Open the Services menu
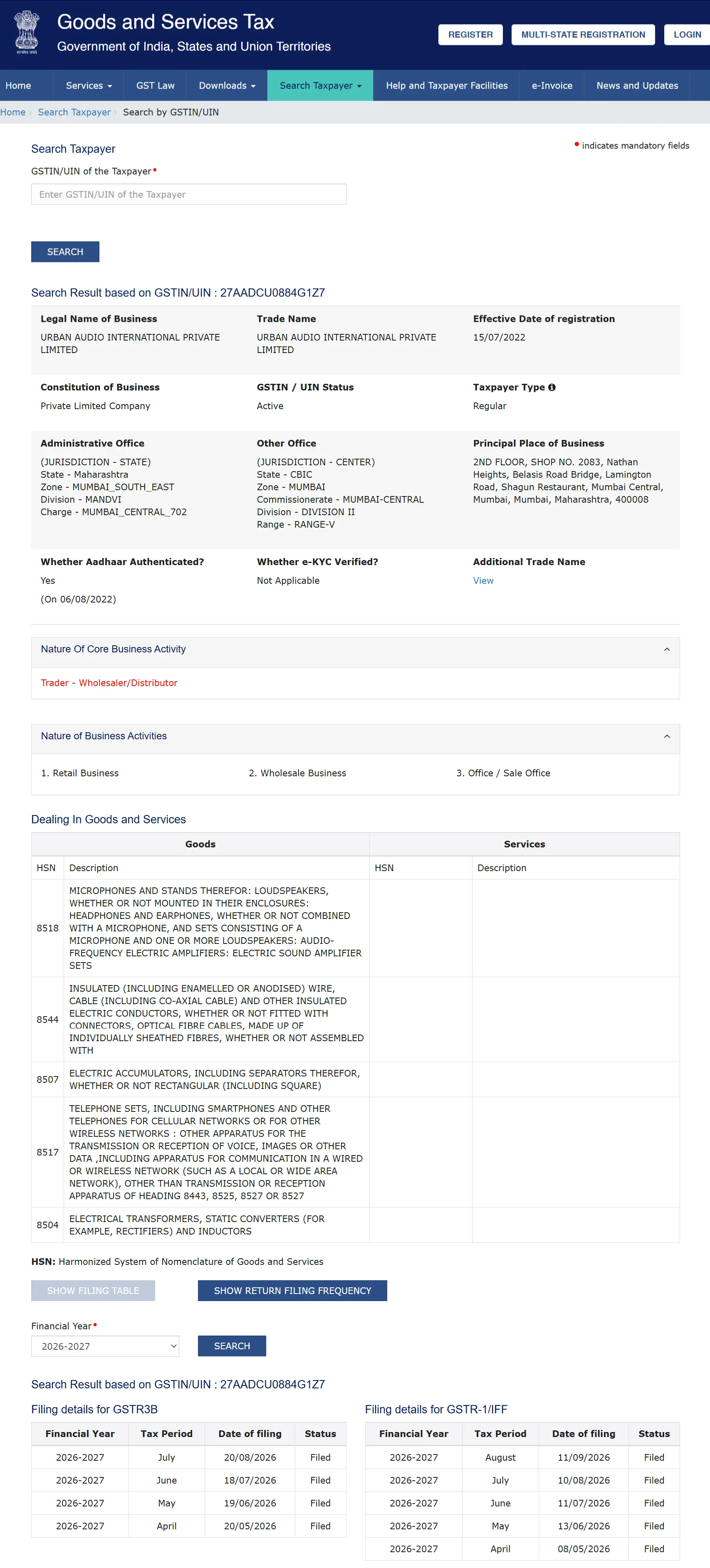 tap(89, 86)
